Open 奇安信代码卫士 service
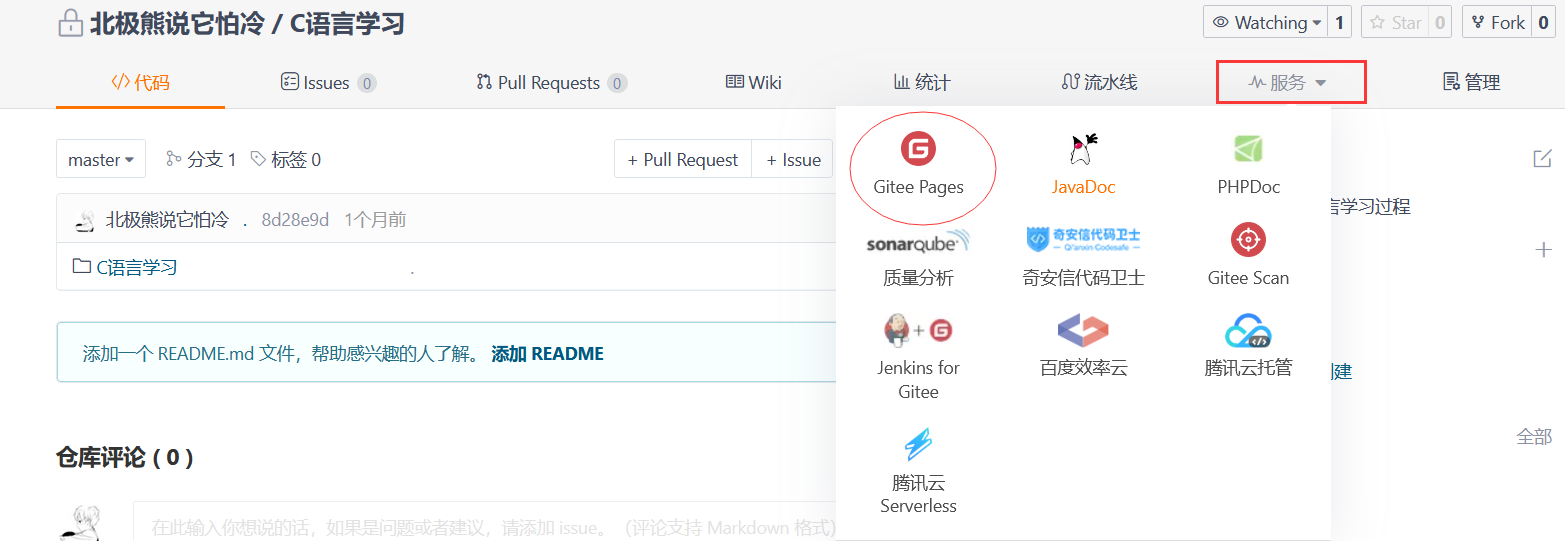This screenshot has height=541, width=1565. [x=1083, y=257]
